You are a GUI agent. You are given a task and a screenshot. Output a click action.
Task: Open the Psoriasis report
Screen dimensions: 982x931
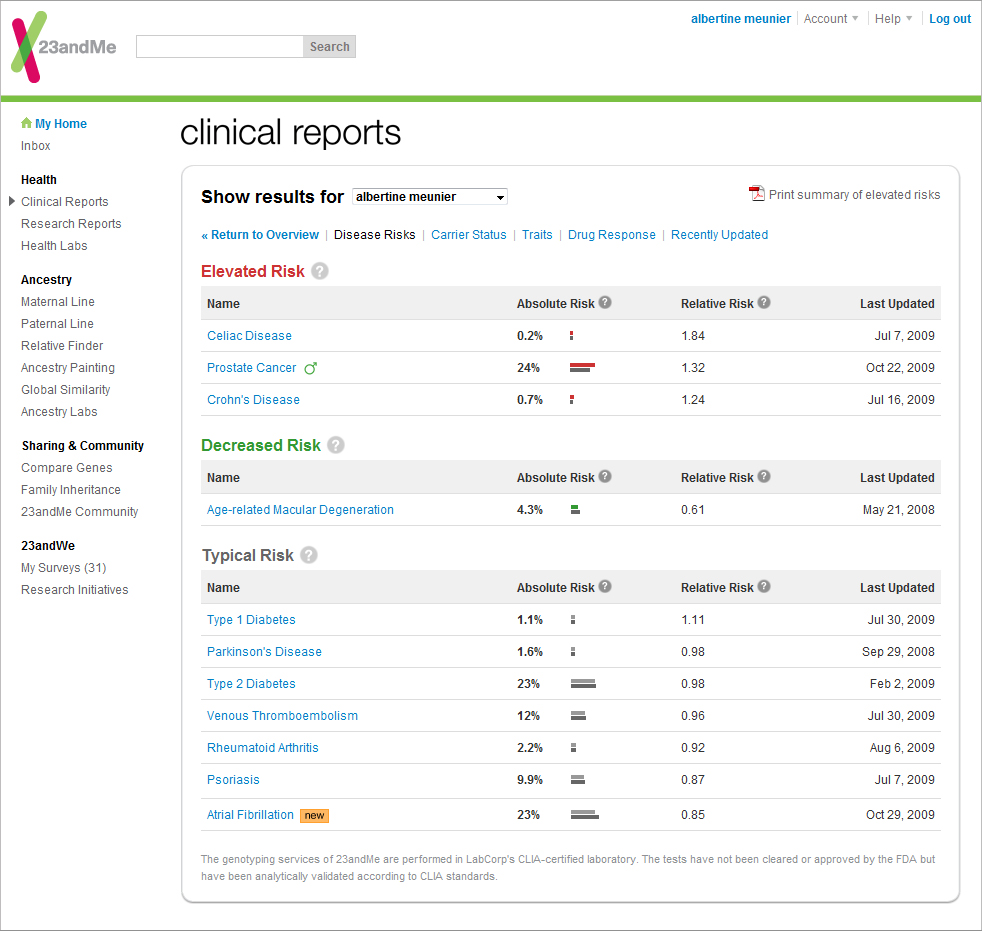coord(233,779)
